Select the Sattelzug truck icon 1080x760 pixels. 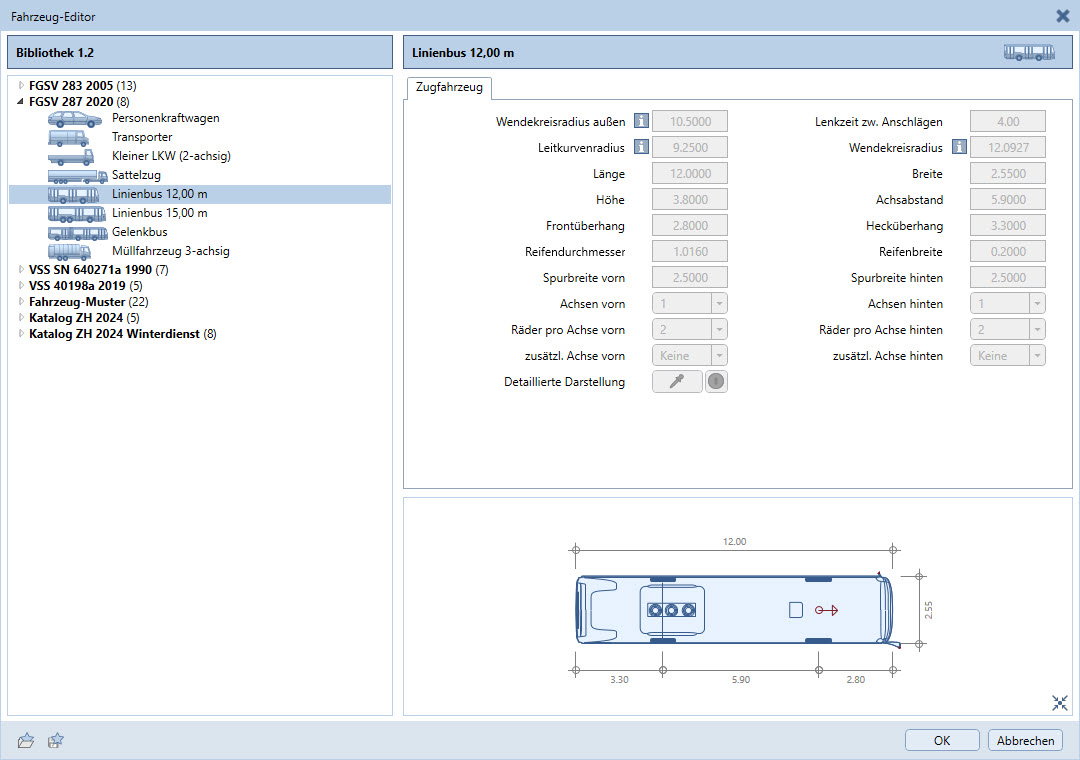point(77,175)
